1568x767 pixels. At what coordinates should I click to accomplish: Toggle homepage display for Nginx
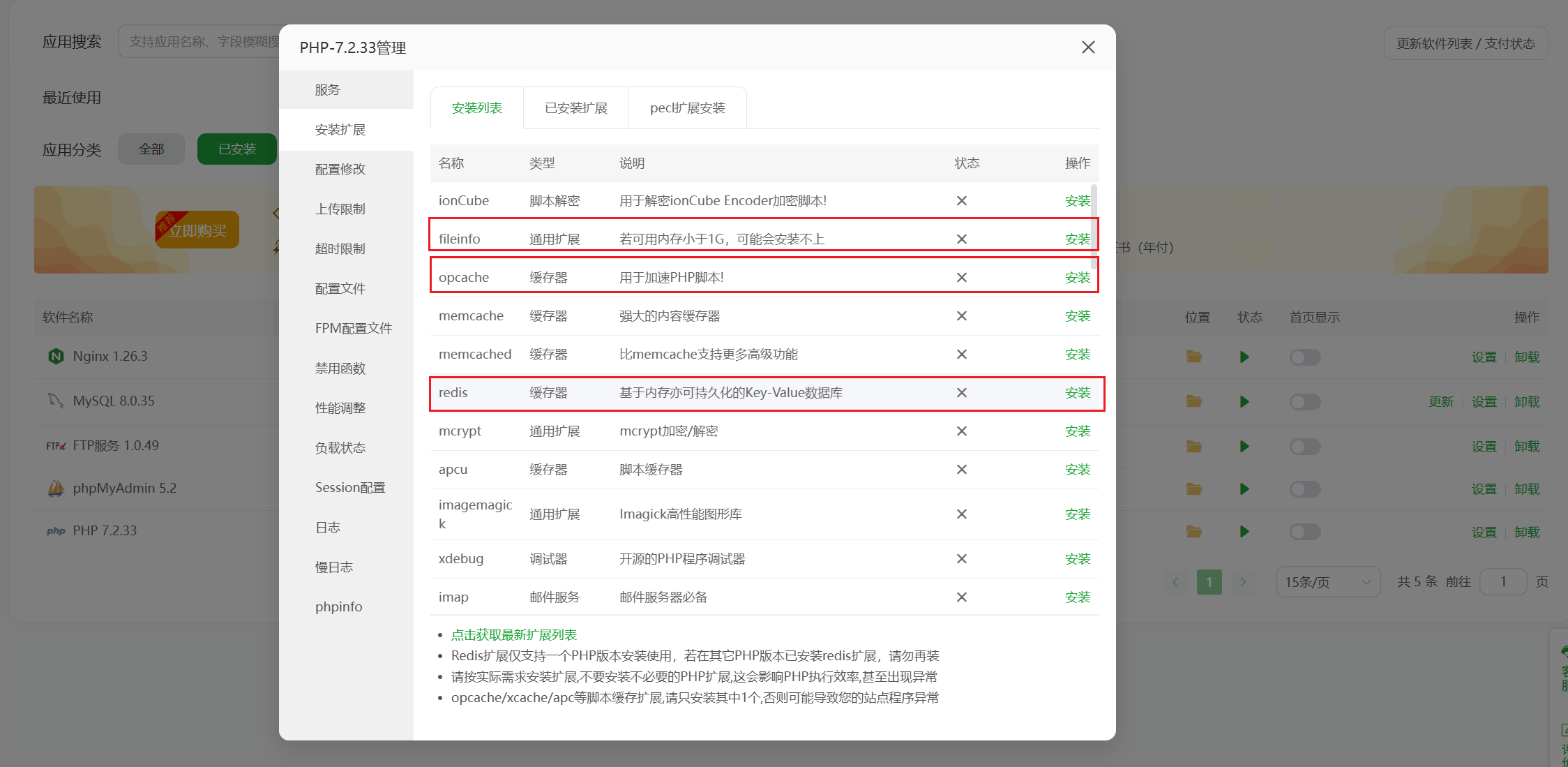click(1305, 357)
